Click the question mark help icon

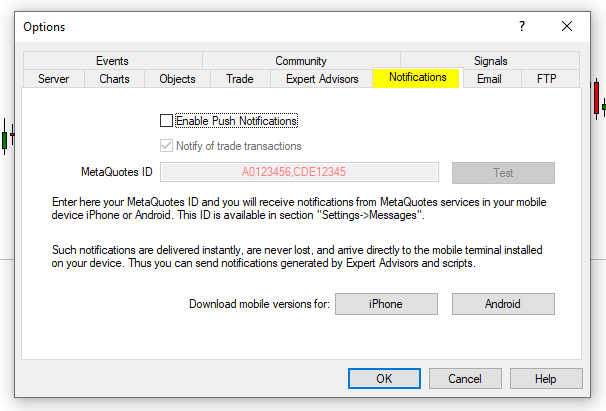521,26
